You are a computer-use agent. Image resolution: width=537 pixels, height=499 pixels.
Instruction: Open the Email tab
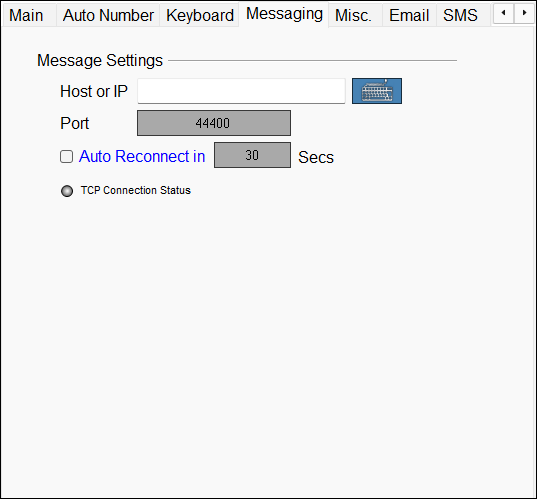tap(409, 15)
